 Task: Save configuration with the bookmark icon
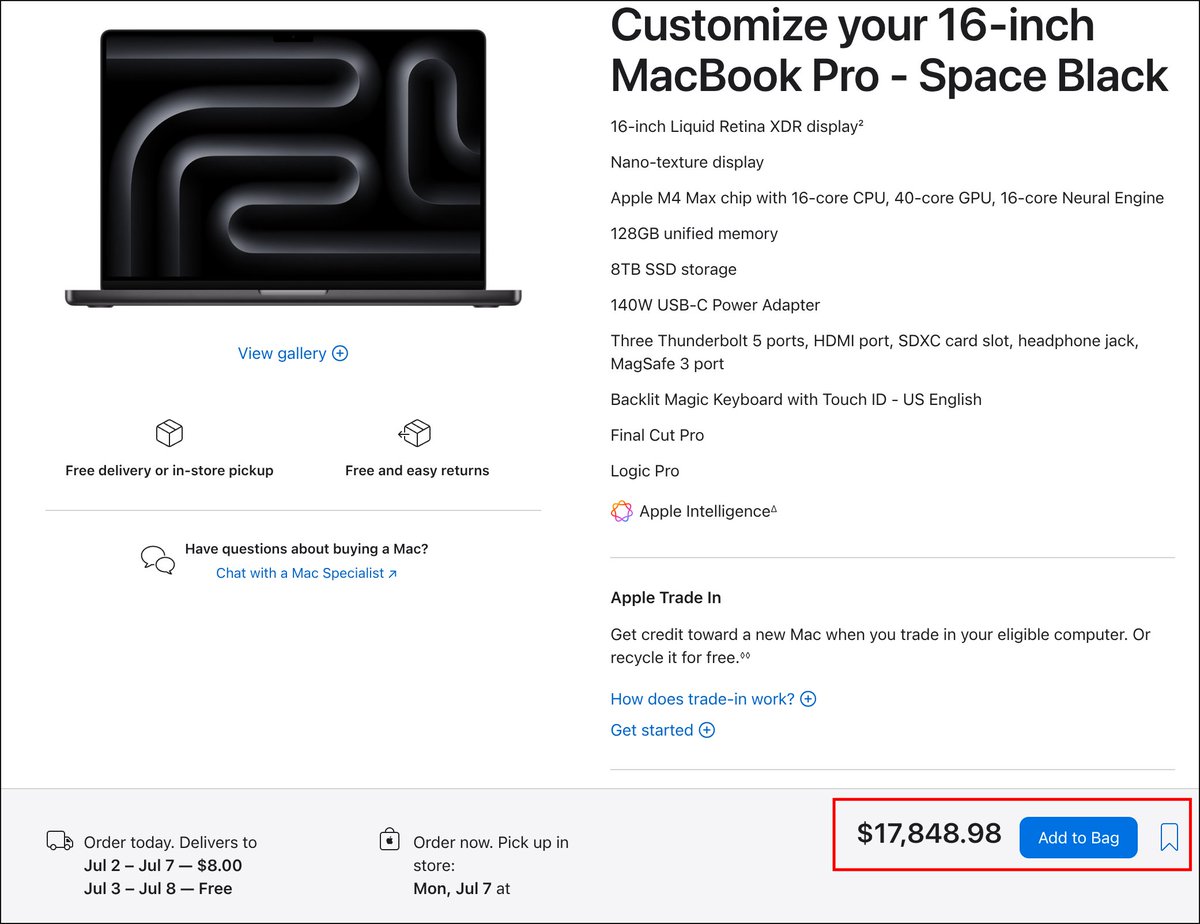pos(1169,837)
